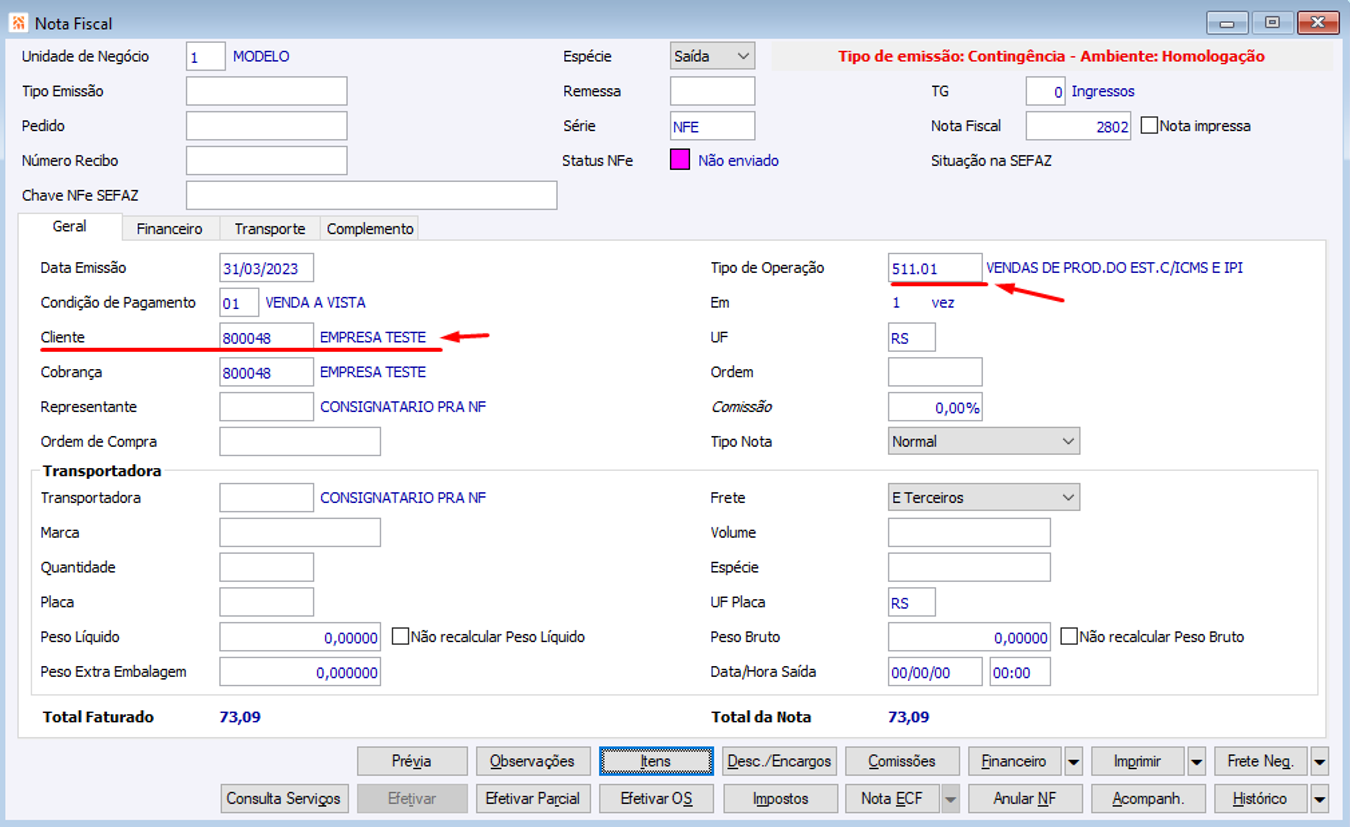The image size is (1350, 827).
Task: Click the Tipo Emissão input field
Action: pyautogui.click(x=267, y=91)
